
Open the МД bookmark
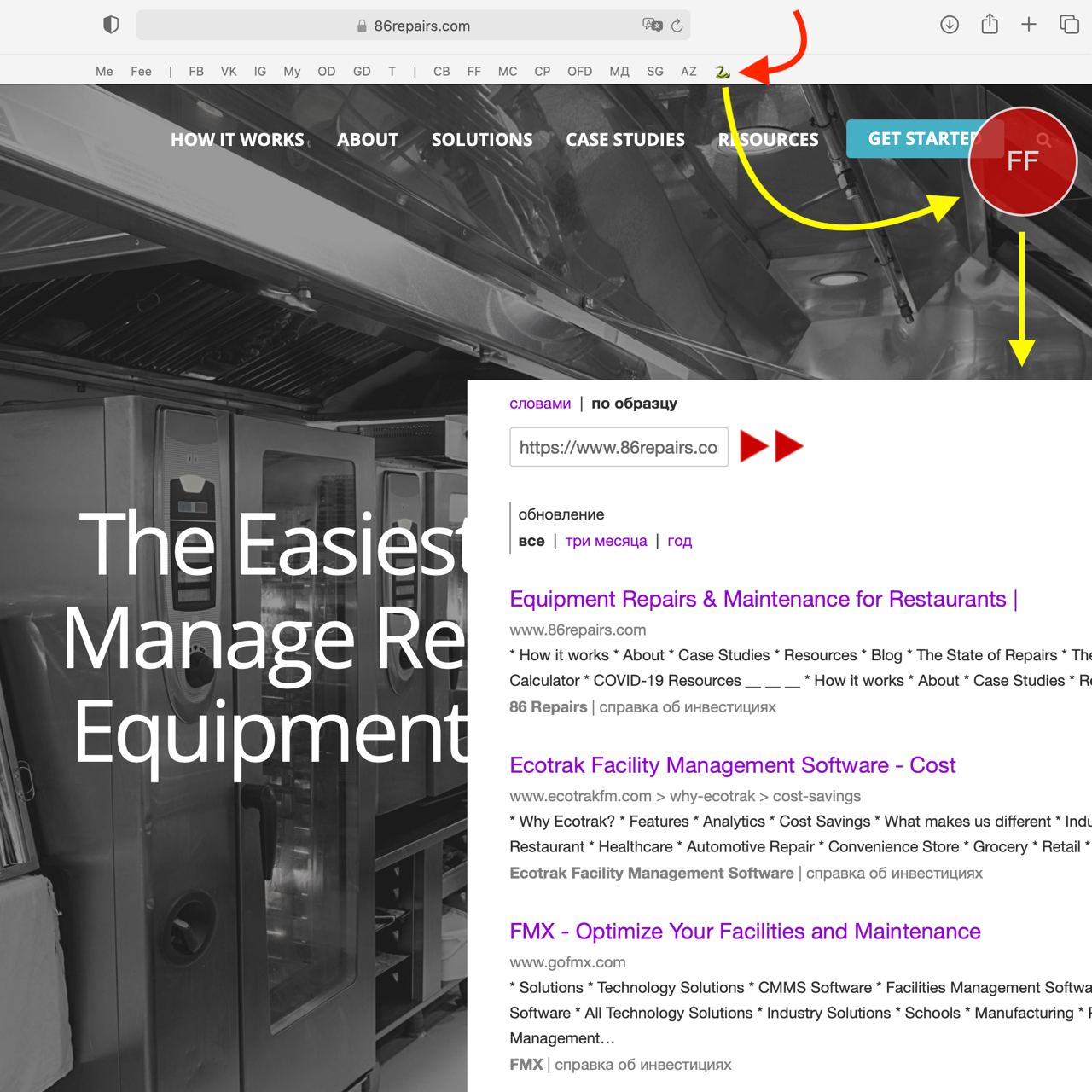[619, 72]
